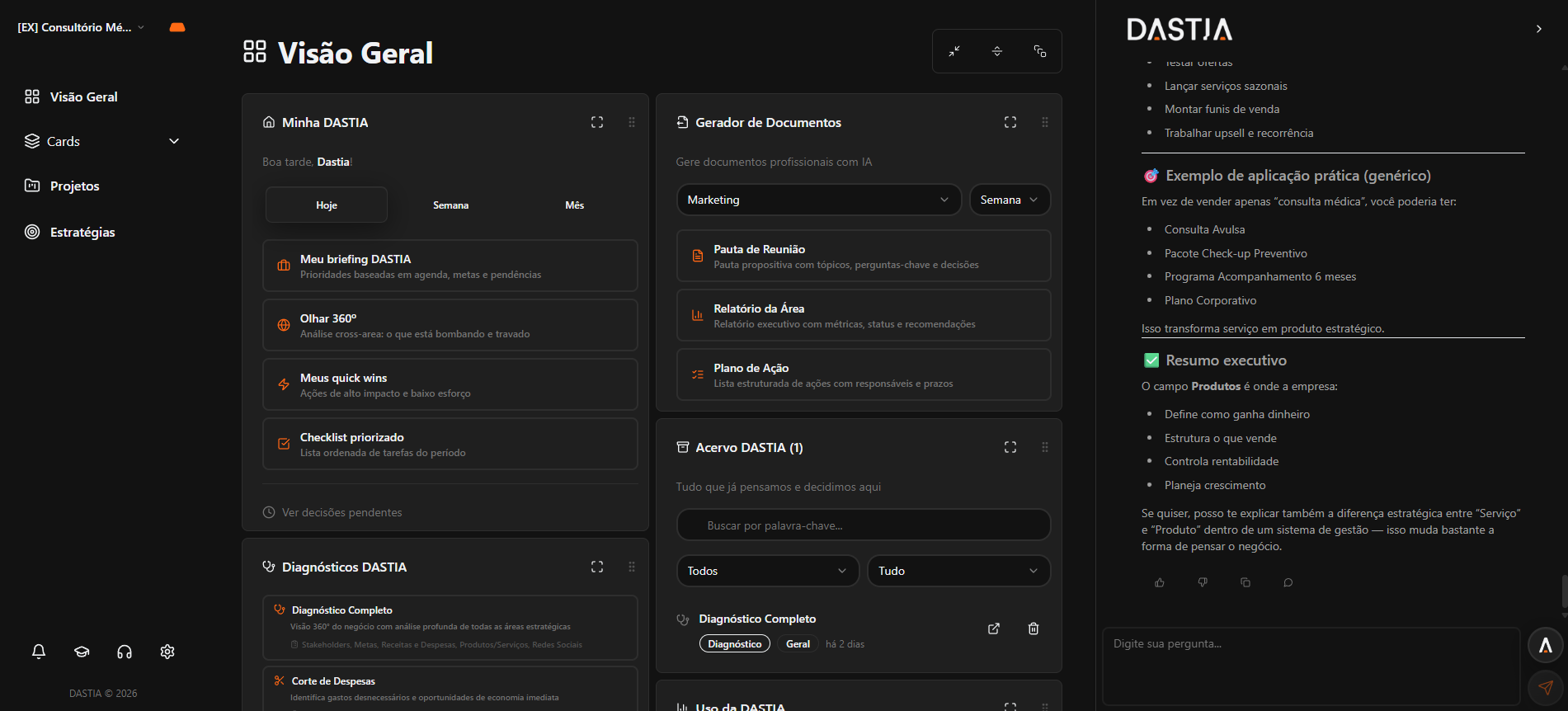Select the Hoje tab
This screenshot has width=1568, height=711.
pos(327,205)
